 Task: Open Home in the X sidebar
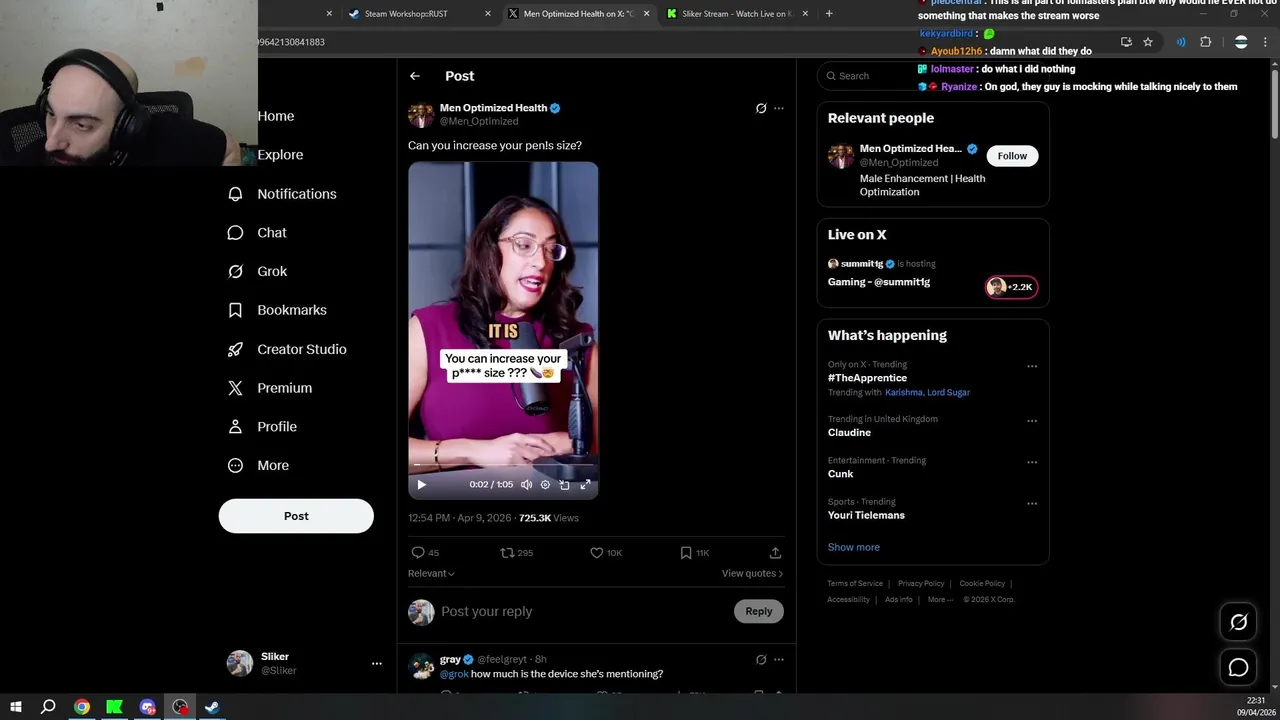click(275, 116)
